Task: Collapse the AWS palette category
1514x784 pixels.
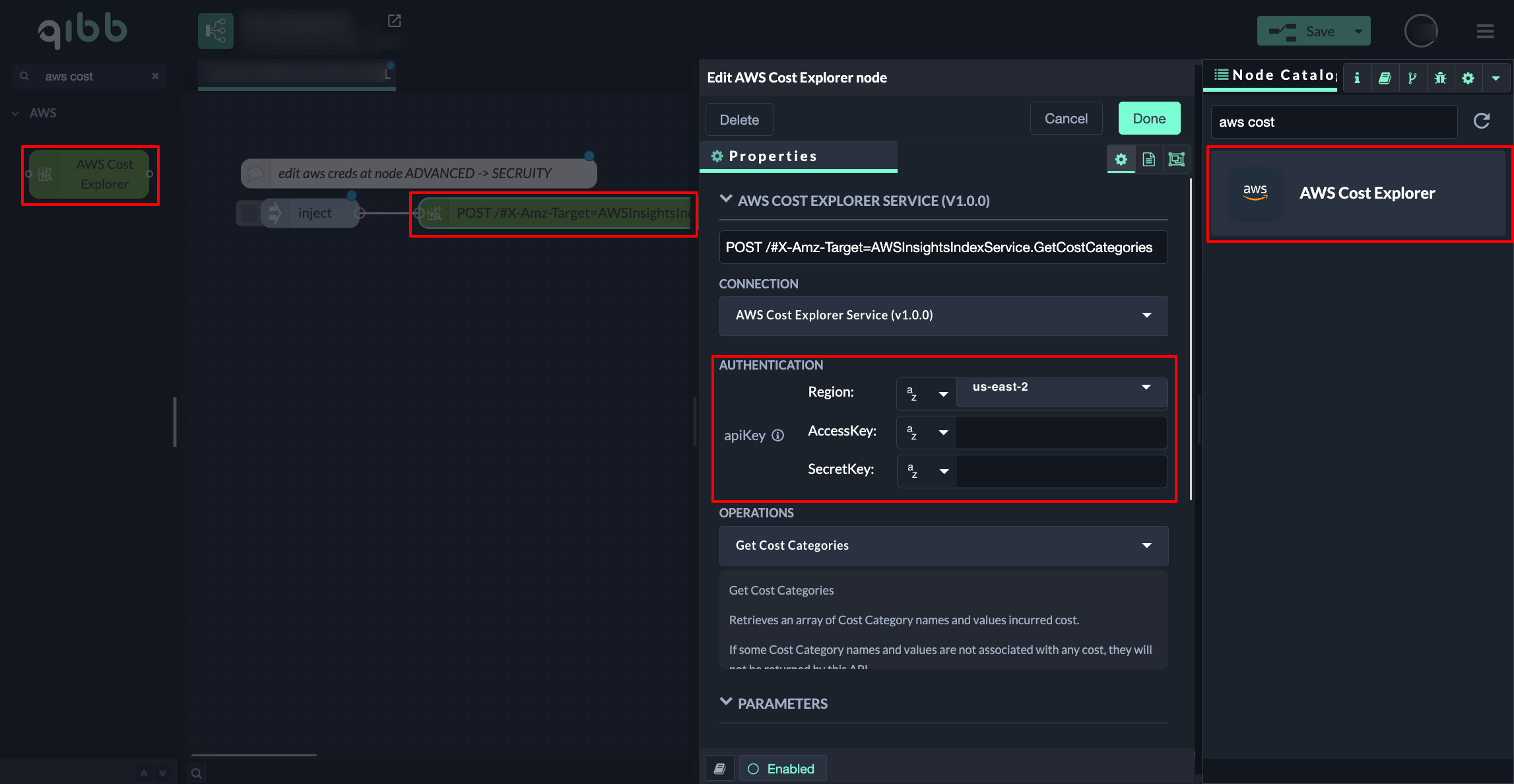Action: 15,113
